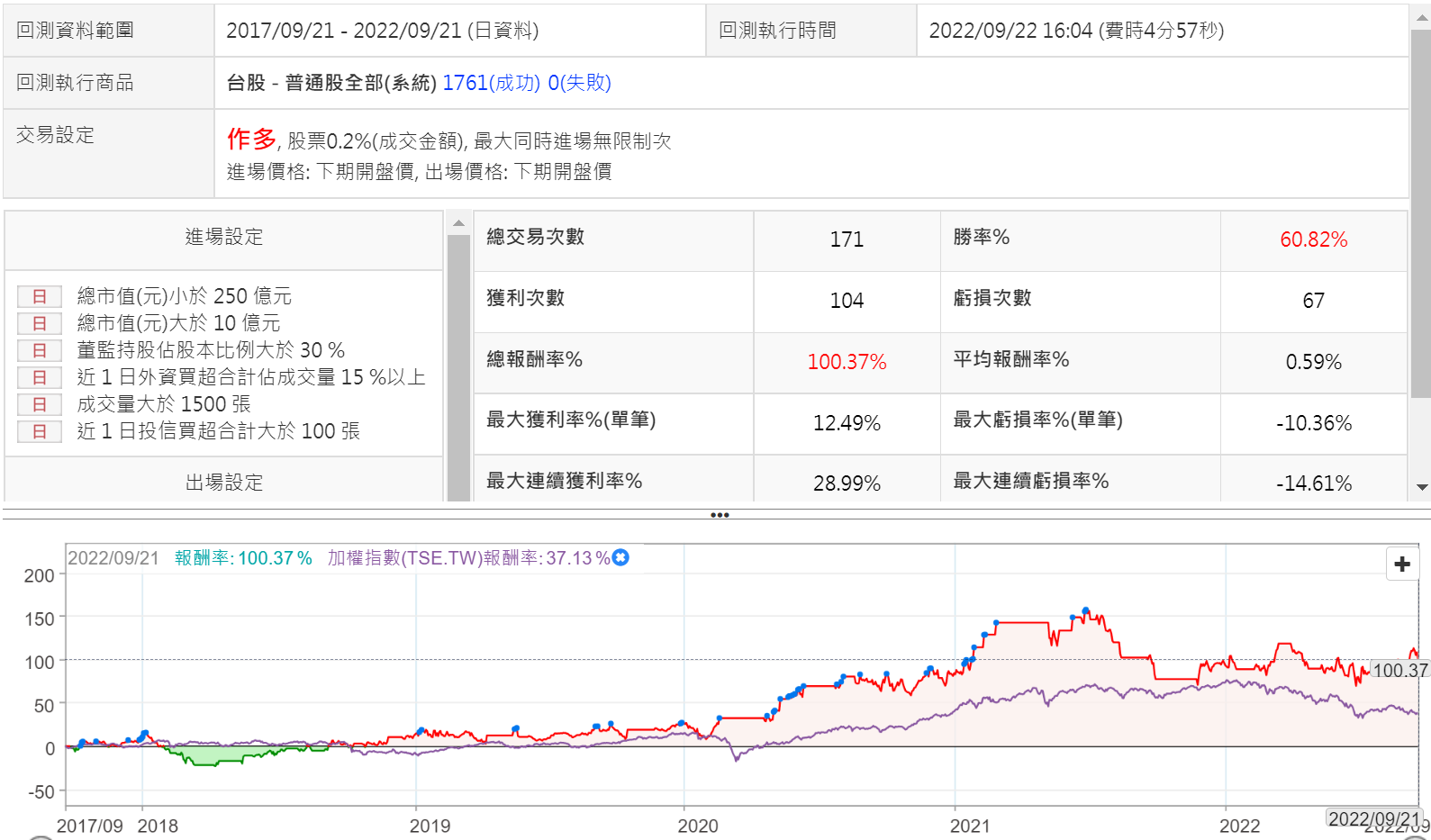Remove the 加權指數 comparison with blue X icon
Image resolution: width=1431 pixels, height=840 pixels.
tap(620, 558)
